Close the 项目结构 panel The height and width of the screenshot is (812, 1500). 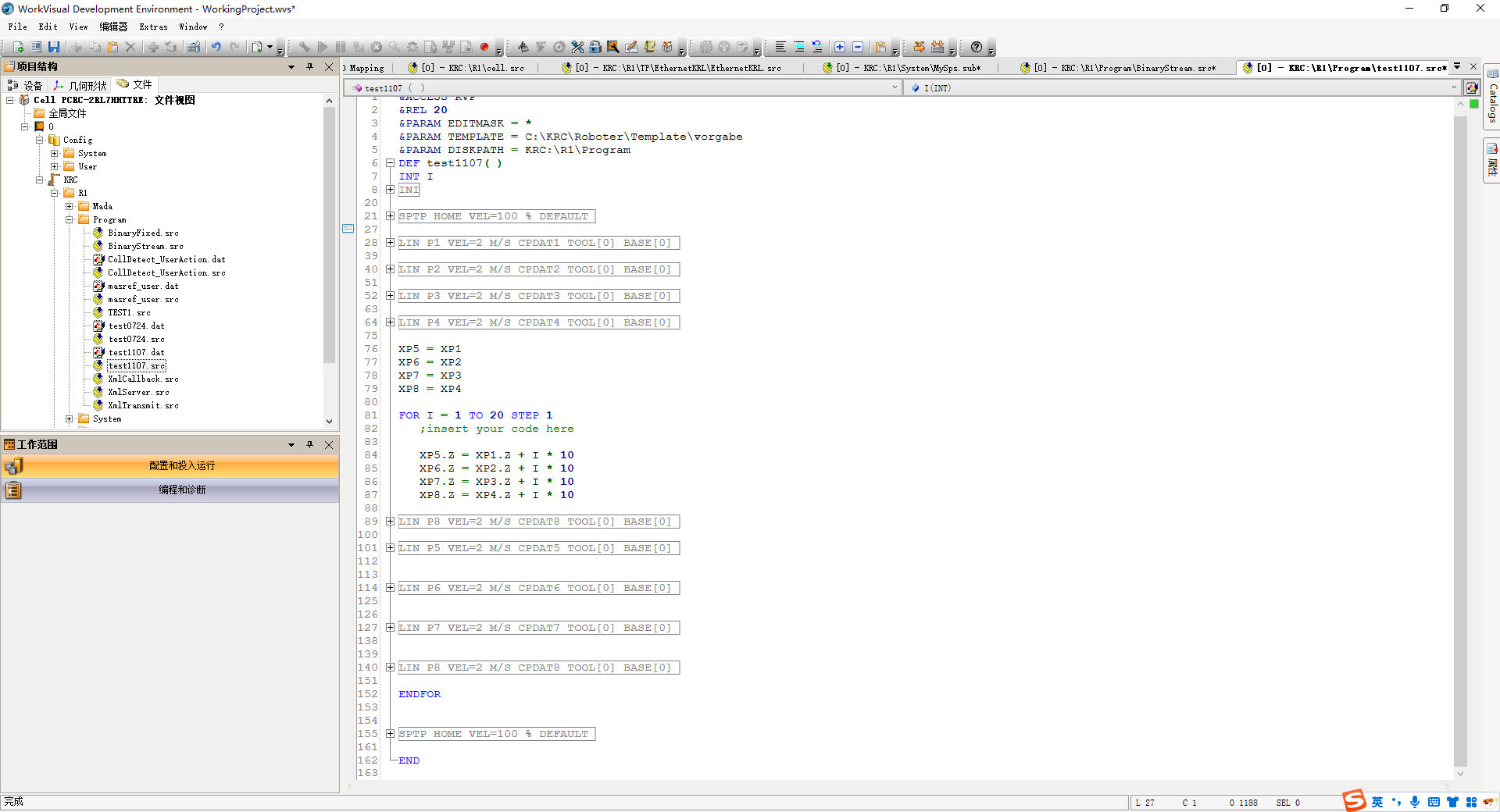[329, 66]
